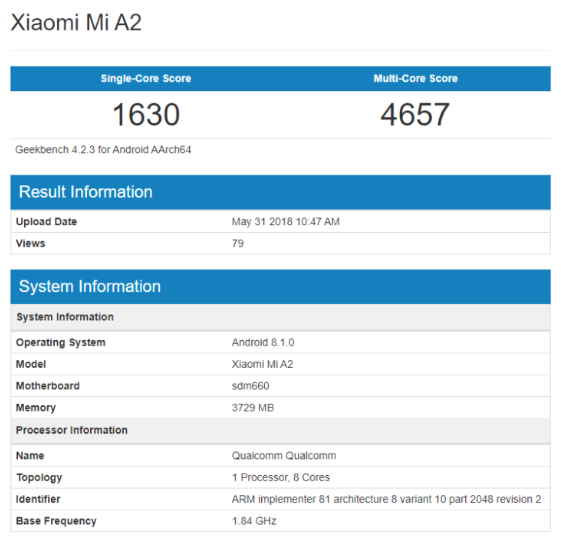Click the views count 79
Screen dimensions: 561x540
tap(238, 243)
